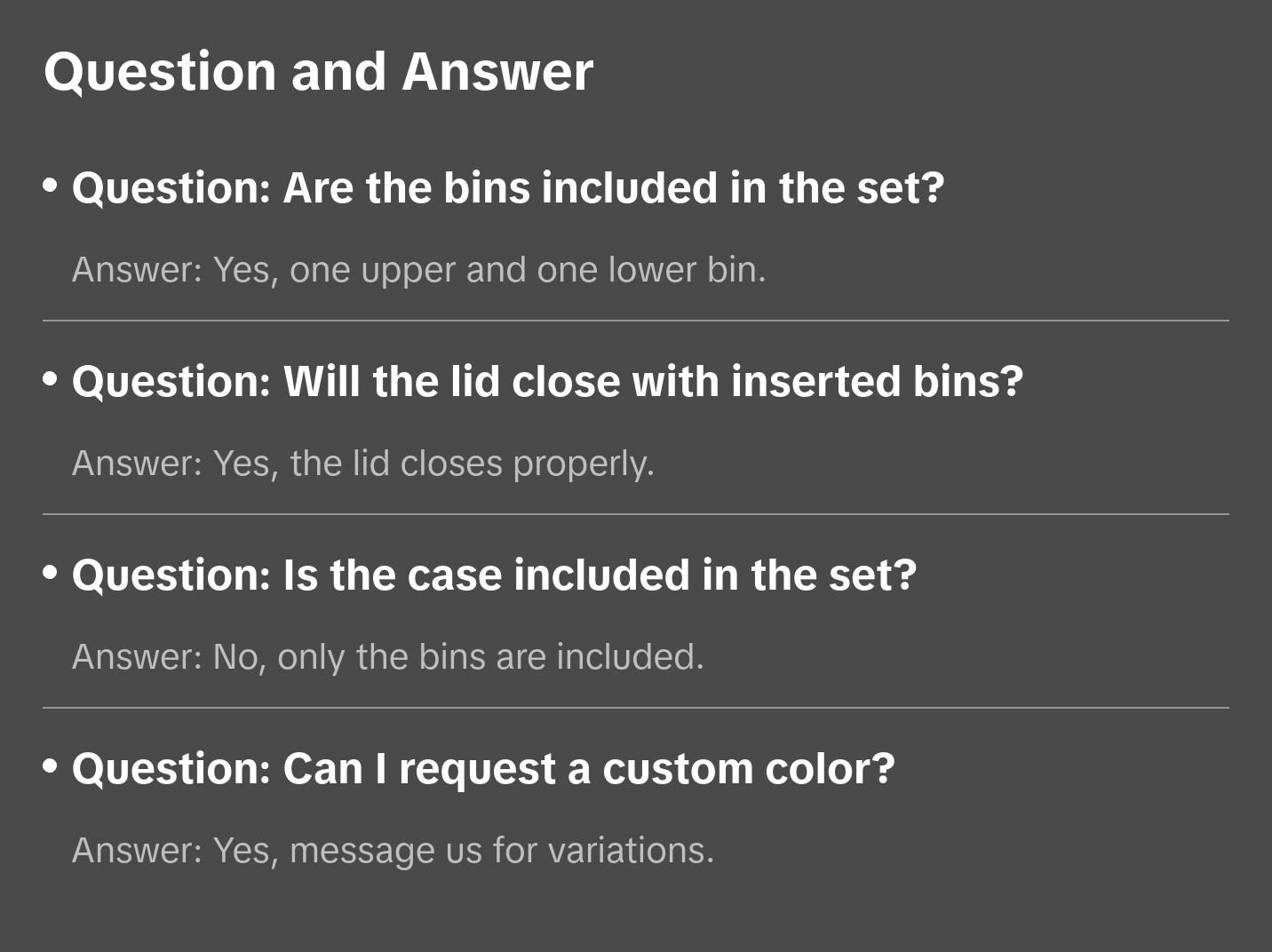Click bullet beside the bins included question
This screenshot has height=952, width=1272.
coord(51,186)
